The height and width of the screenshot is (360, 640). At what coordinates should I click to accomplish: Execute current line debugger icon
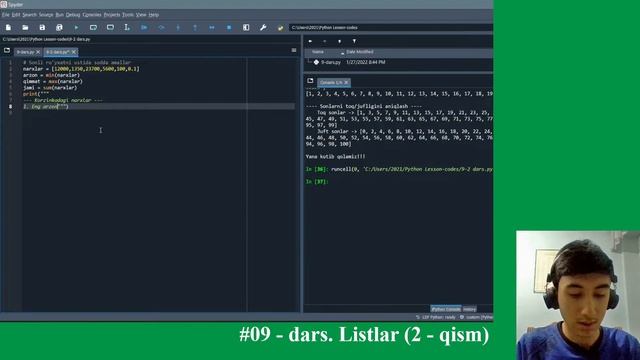coord(161,27)
